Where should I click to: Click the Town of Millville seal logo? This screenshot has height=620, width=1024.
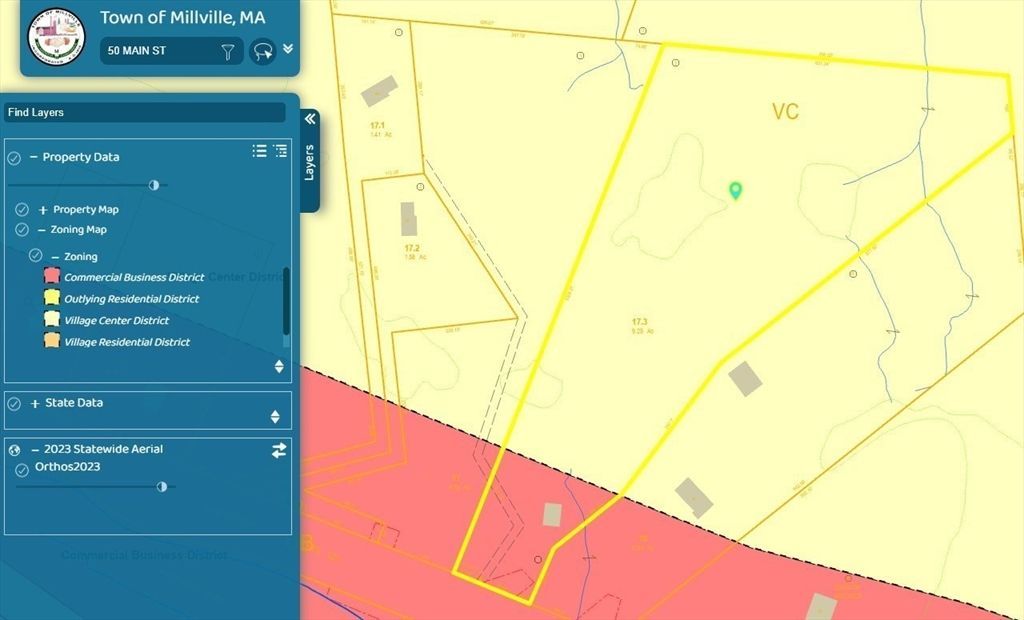point(56,38)
